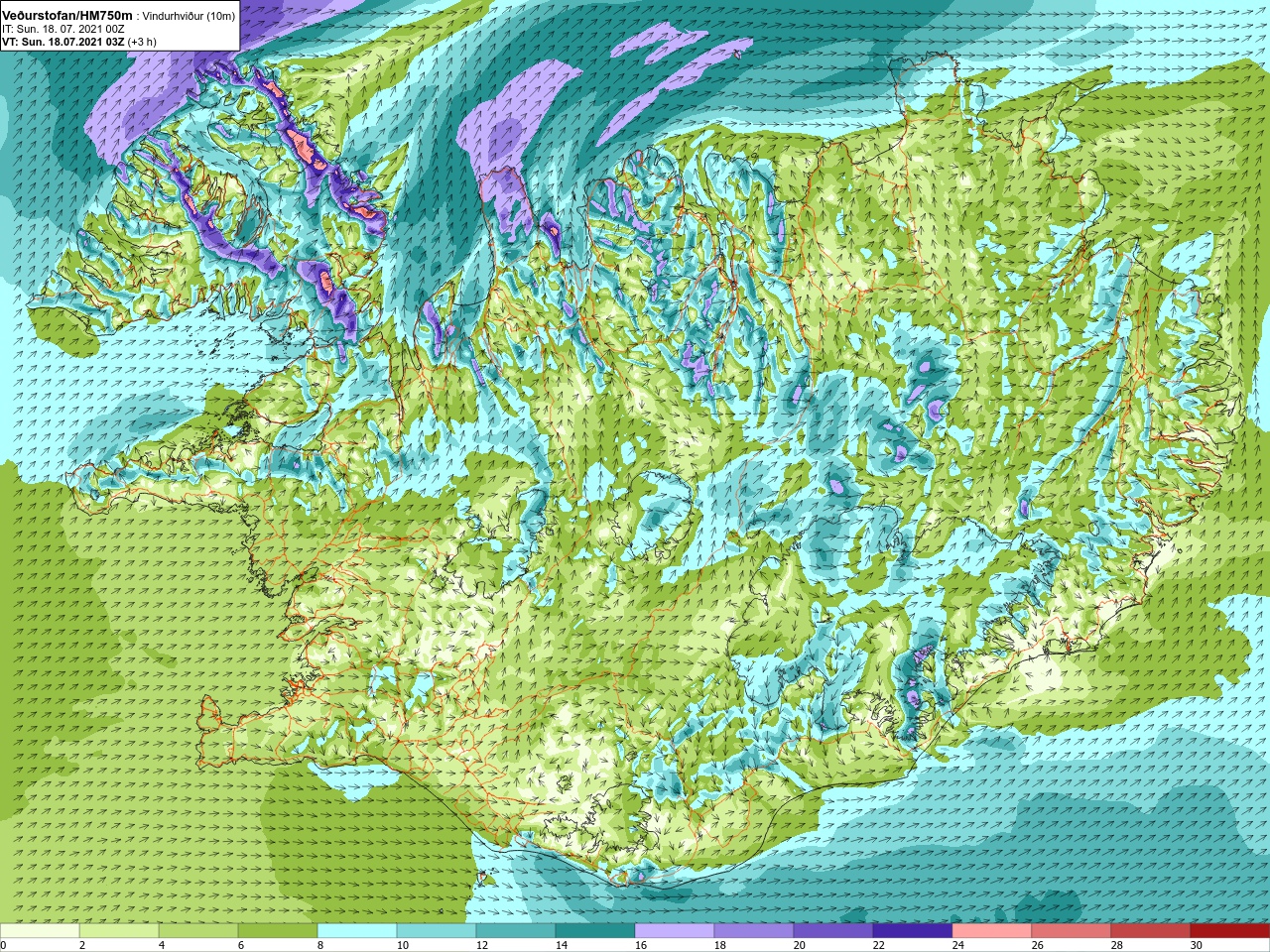Click the salmon 26–28 legend swatch
1270x952 pixels.
1072,930
